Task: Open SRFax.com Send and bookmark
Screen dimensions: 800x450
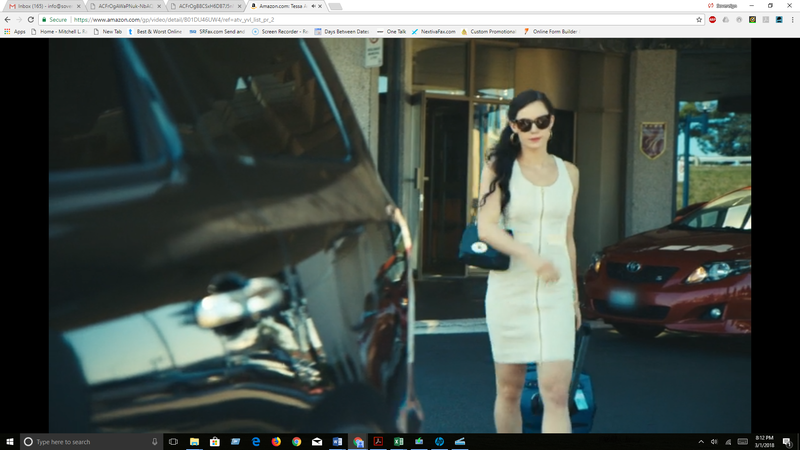Action: (217, 32)
